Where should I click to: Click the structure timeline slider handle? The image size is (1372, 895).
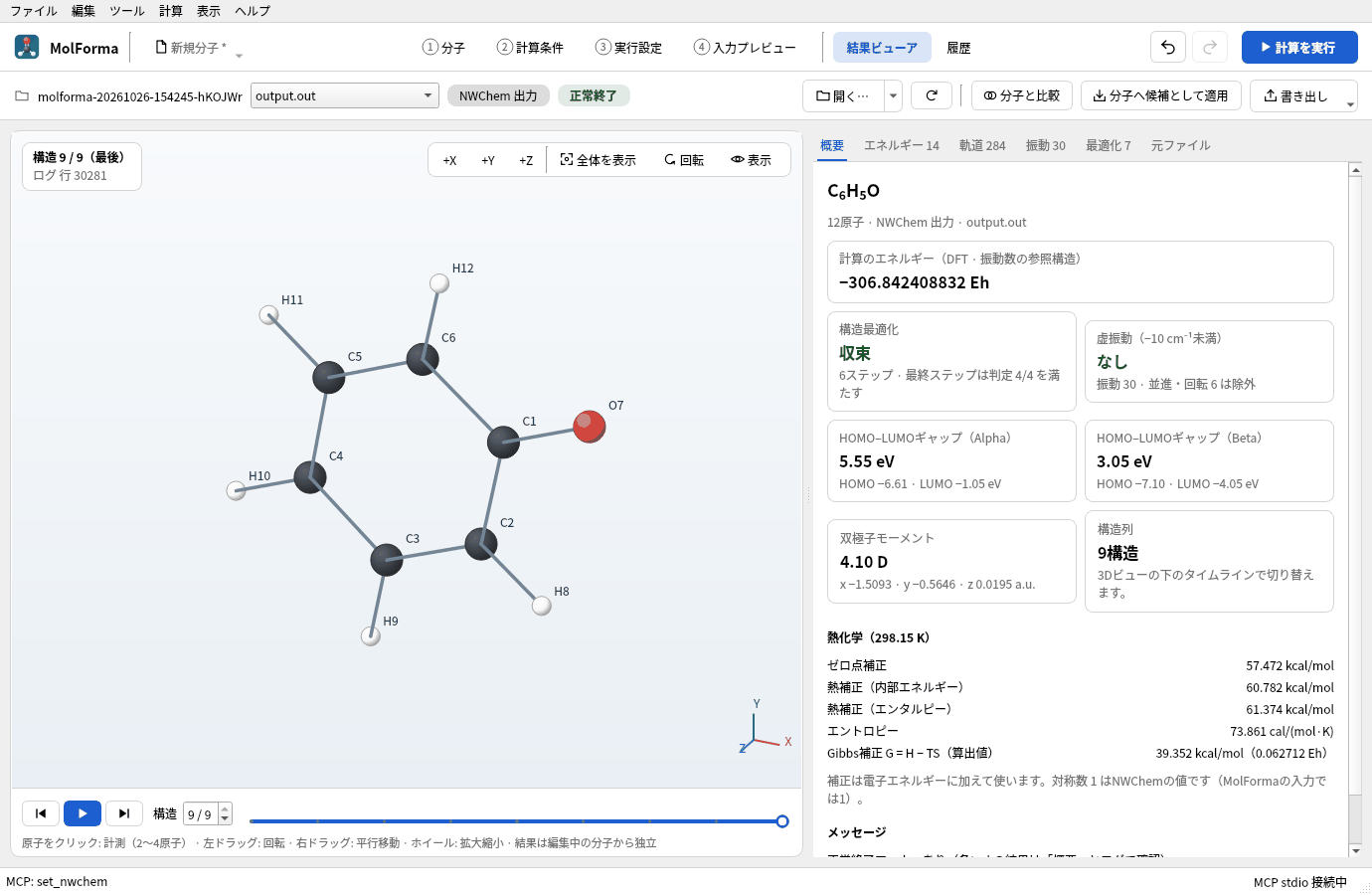pyautogui.click(x=782, y=821)
